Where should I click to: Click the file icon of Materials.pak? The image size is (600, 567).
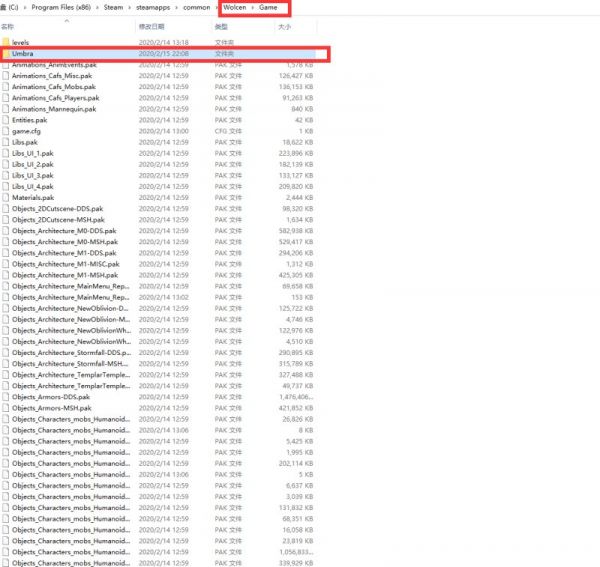5,198
